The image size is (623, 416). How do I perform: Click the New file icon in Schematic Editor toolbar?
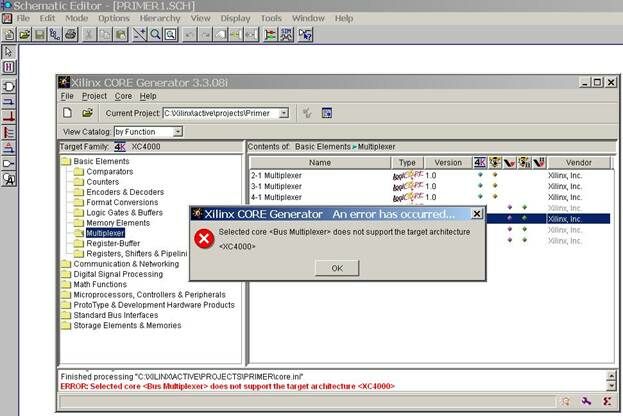(x=9, y=35)
